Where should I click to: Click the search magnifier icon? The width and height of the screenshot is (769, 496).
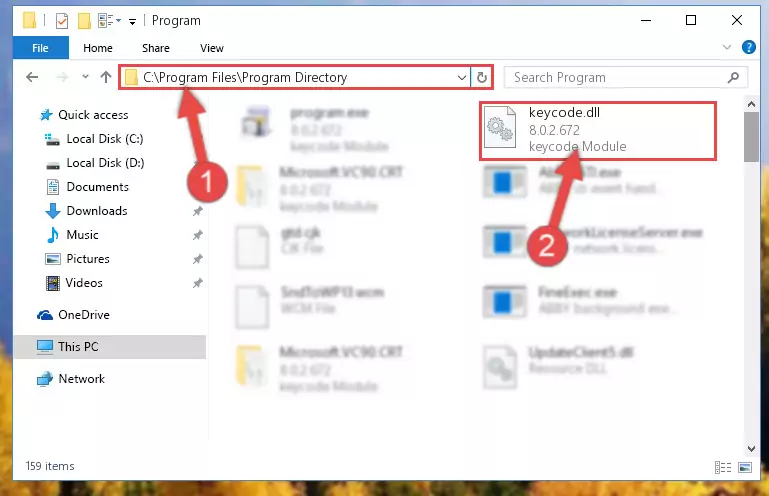pyautogui.click(x=733, y=78)
